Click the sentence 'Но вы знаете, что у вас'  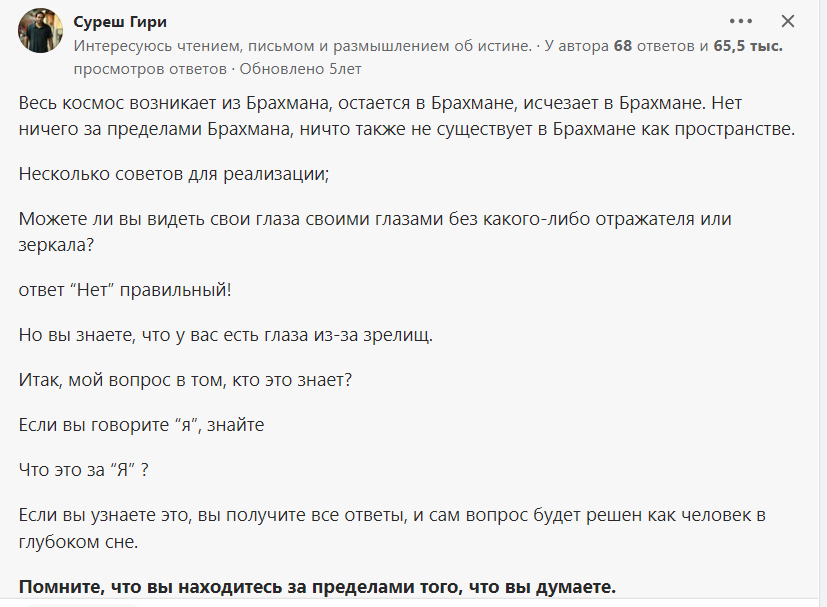pyautogui.click(x=226, y=335)
